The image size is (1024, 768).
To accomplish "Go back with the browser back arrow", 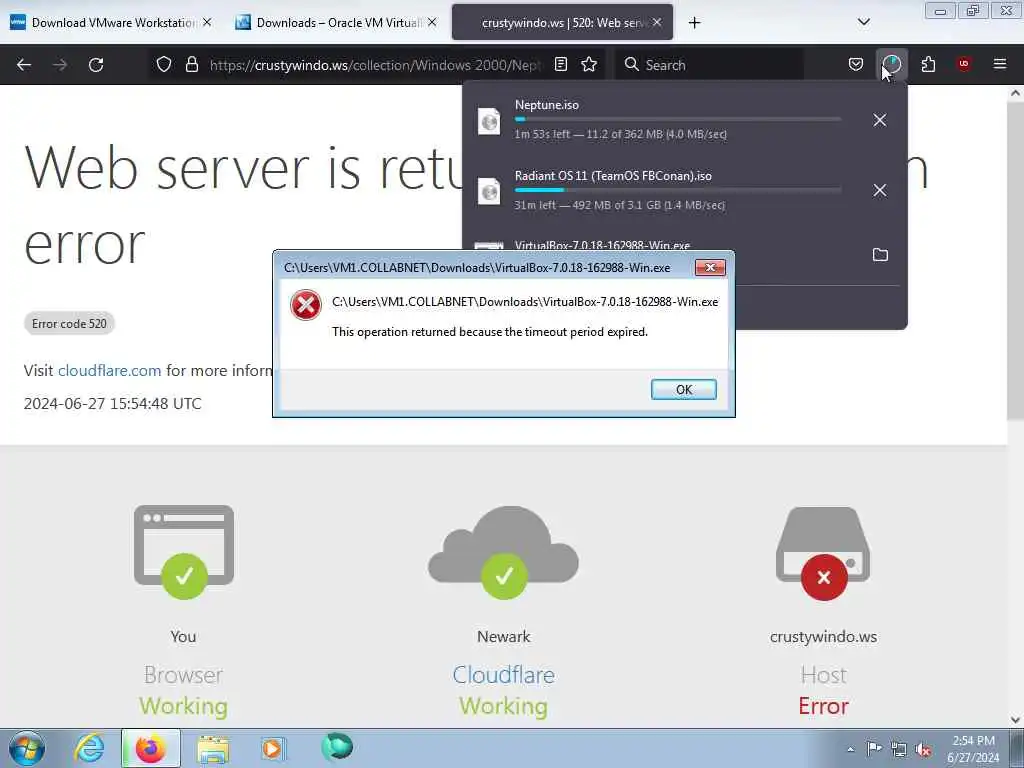I will (24, 65).
